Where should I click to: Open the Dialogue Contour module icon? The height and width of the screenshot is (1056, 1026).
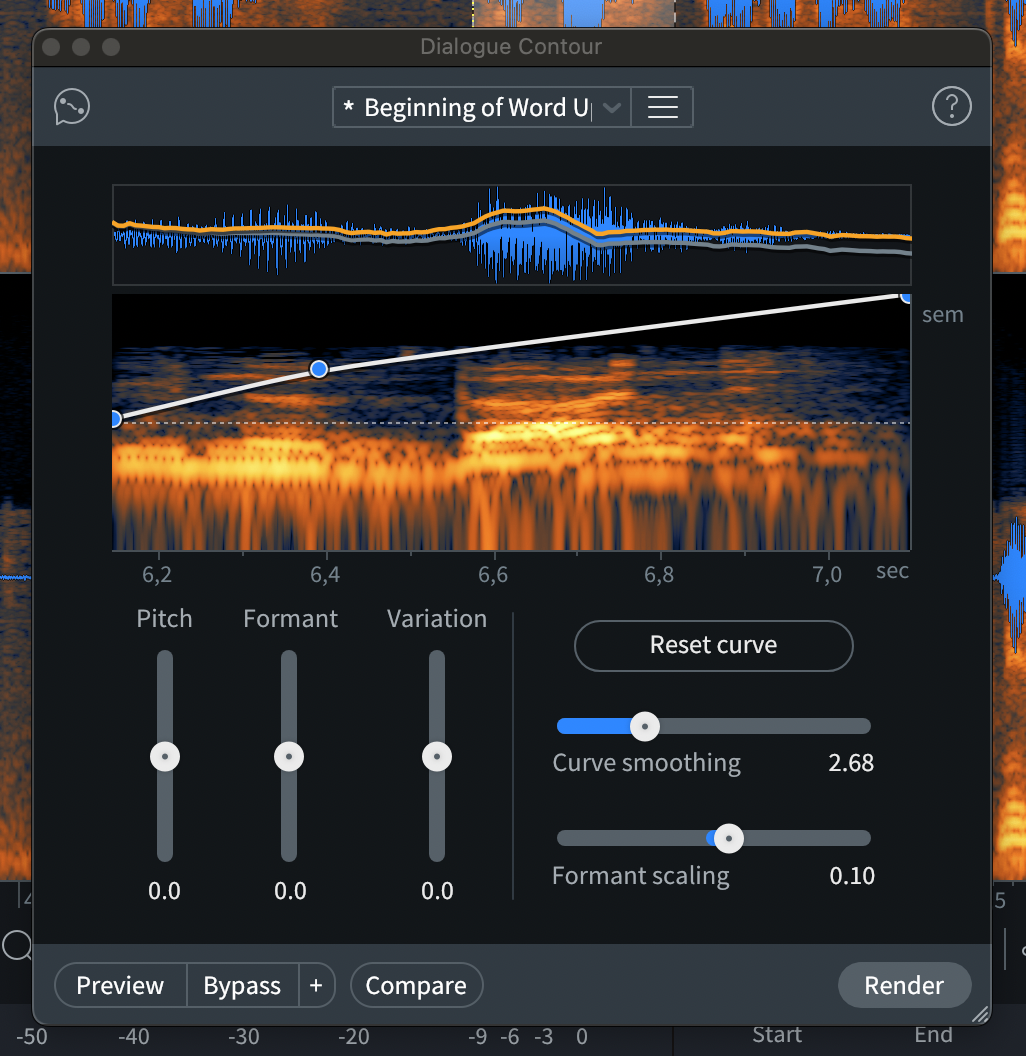[x=71, y=106]
